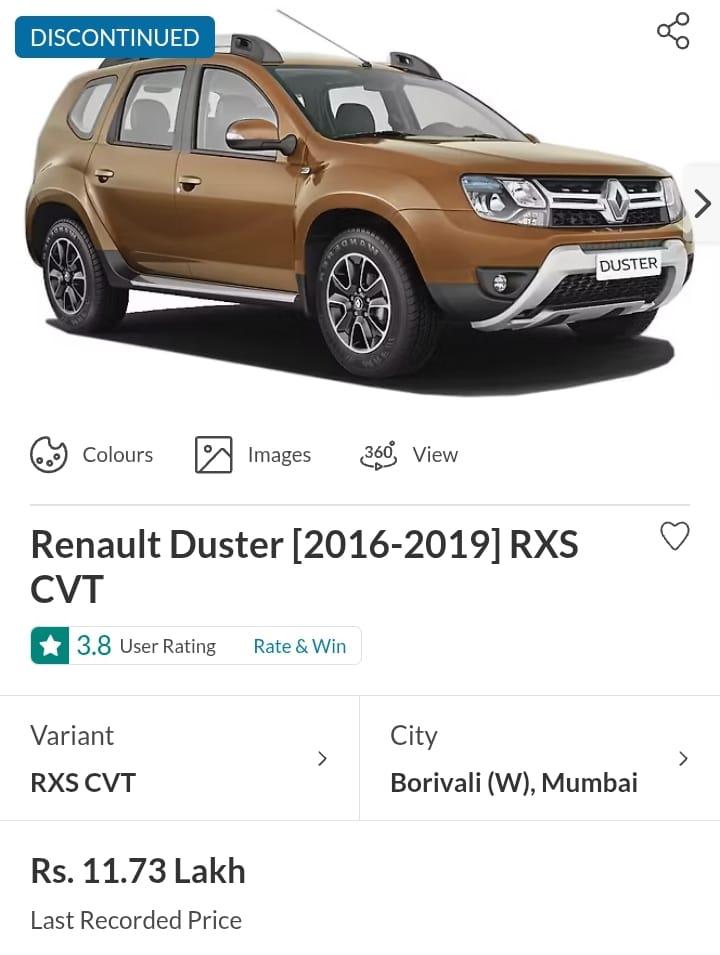Image resolution: width=720 pixels, height=955 pixels.
Task: Change city Borivali (W), Mumbai
Action: click(540, 758)
